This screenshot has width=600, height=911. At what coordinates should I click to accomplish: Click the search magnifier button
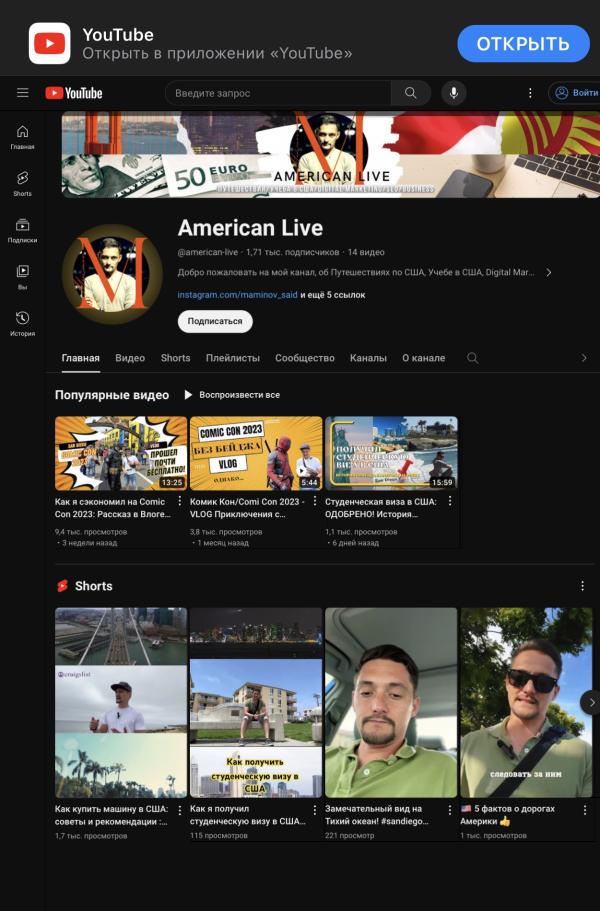[x=411, y=93]
